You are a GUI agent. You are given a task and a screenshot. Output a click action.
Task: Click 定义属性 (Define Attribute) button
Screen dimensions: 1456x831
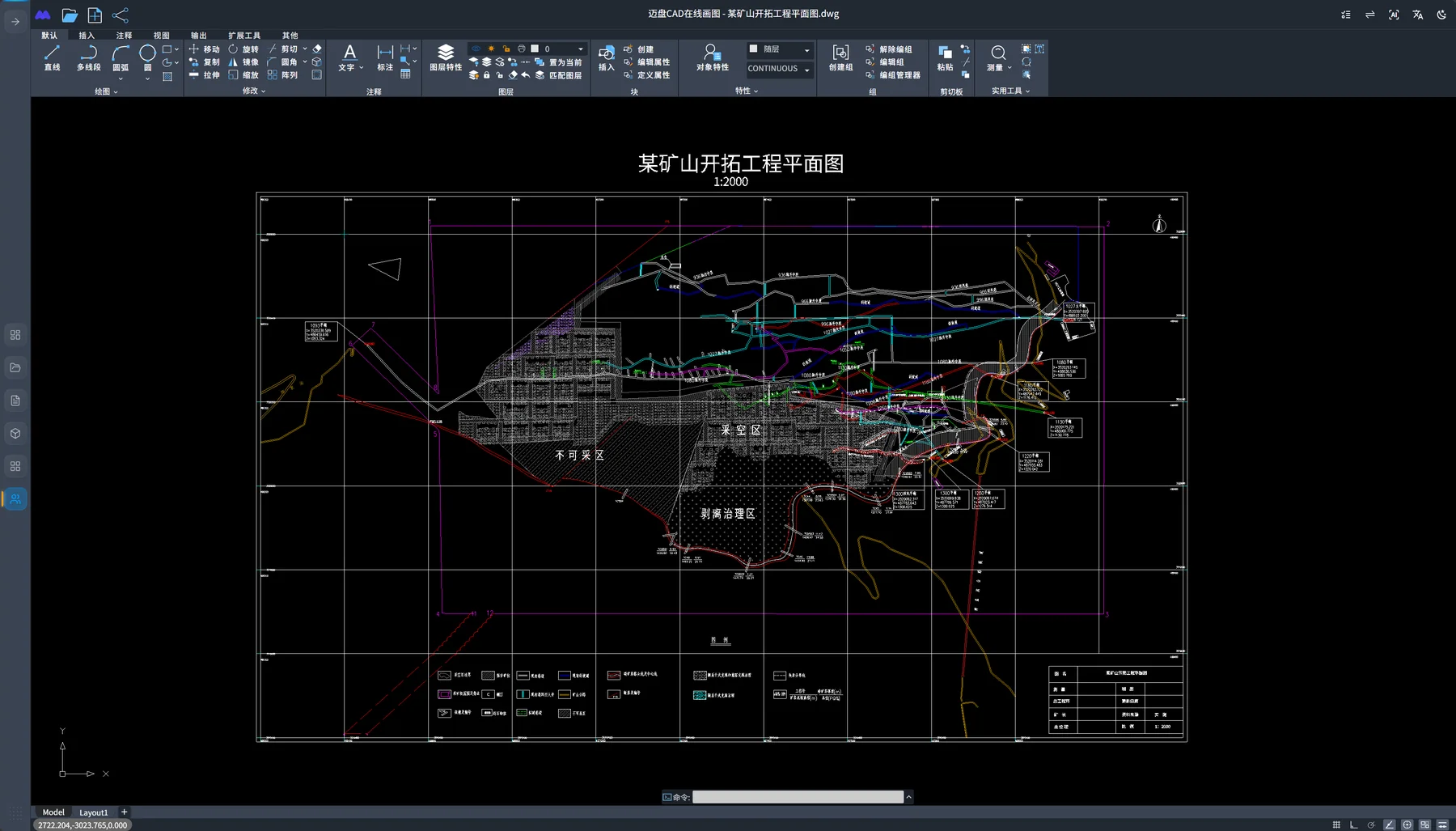(646, 75)
